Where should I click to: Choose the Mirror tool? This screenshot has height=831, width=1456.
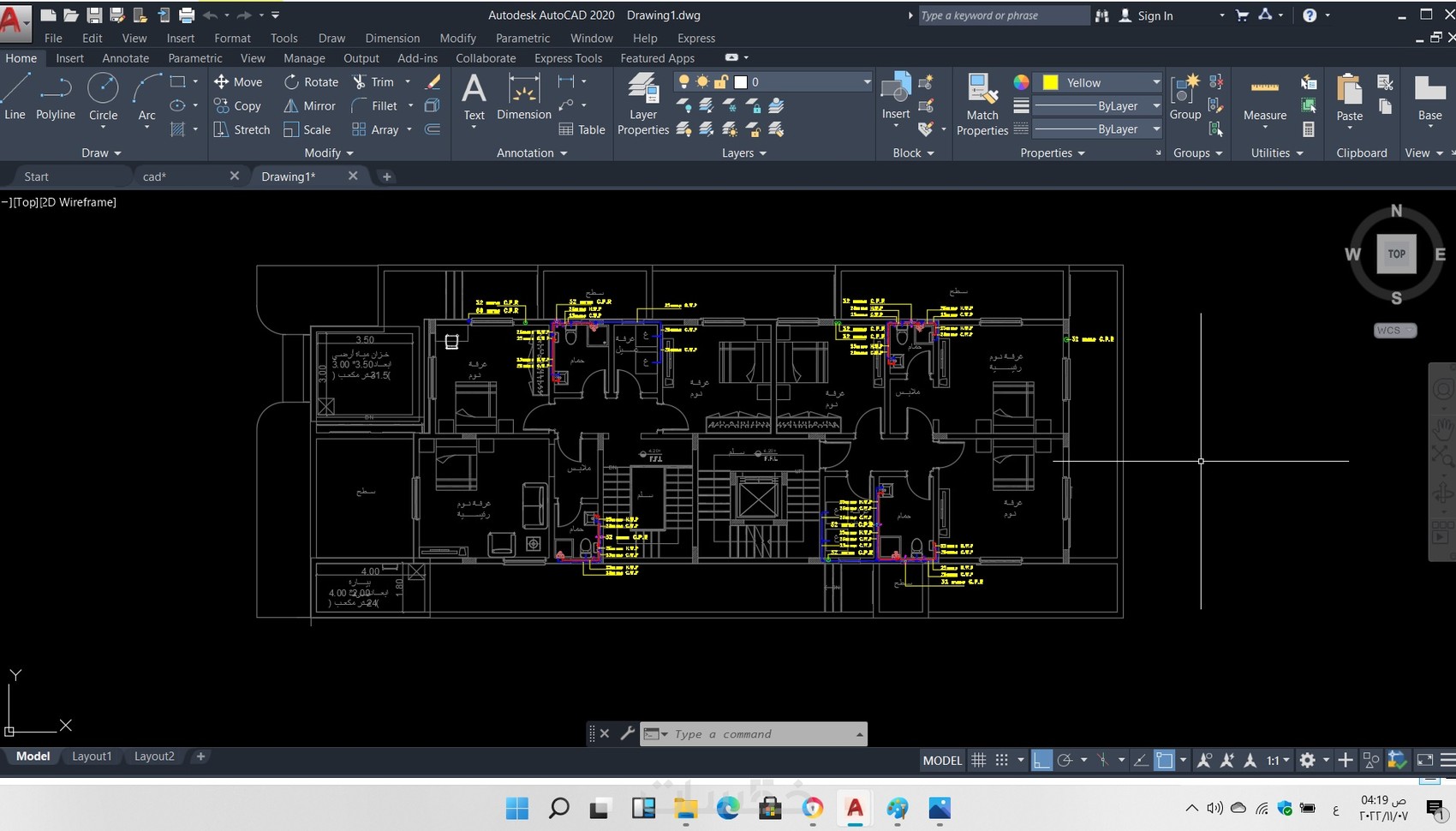pyautogui.click(x=309, y=106)
